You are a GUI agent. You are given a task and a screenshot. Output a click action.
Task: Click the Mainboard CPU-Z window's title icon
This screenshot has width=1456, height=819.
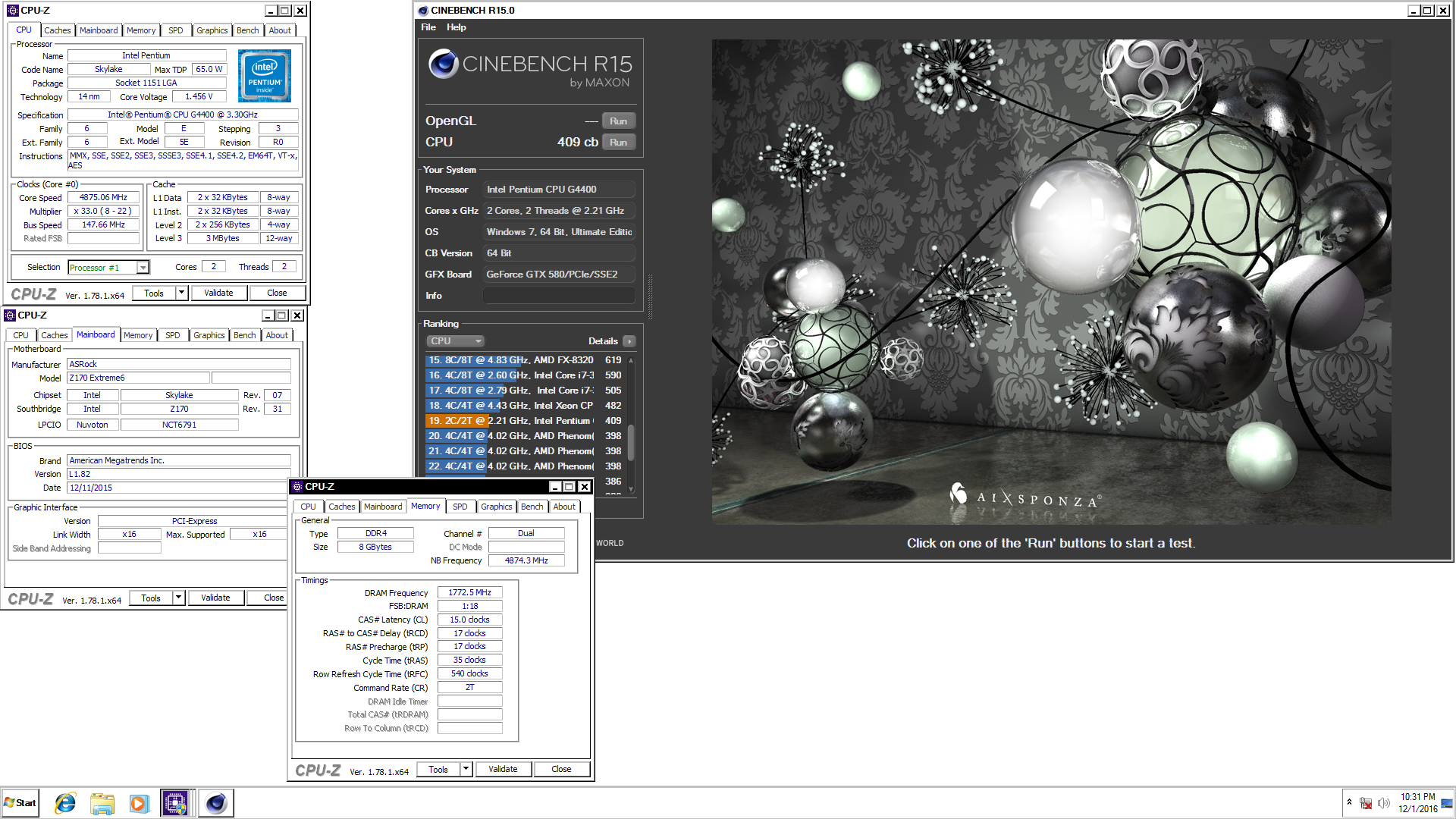(x=10, y=315)
